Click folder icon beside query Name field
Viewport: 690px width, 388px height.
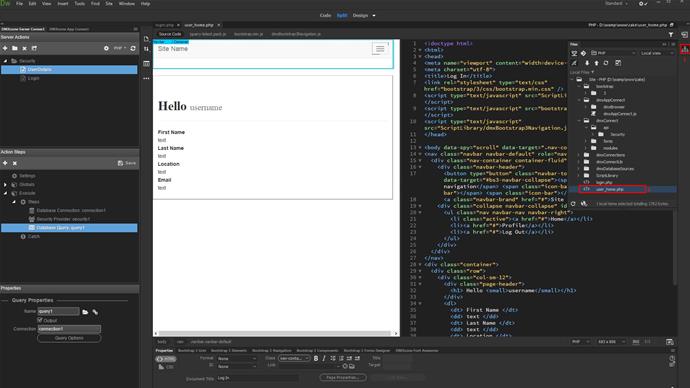click(85, 312)
